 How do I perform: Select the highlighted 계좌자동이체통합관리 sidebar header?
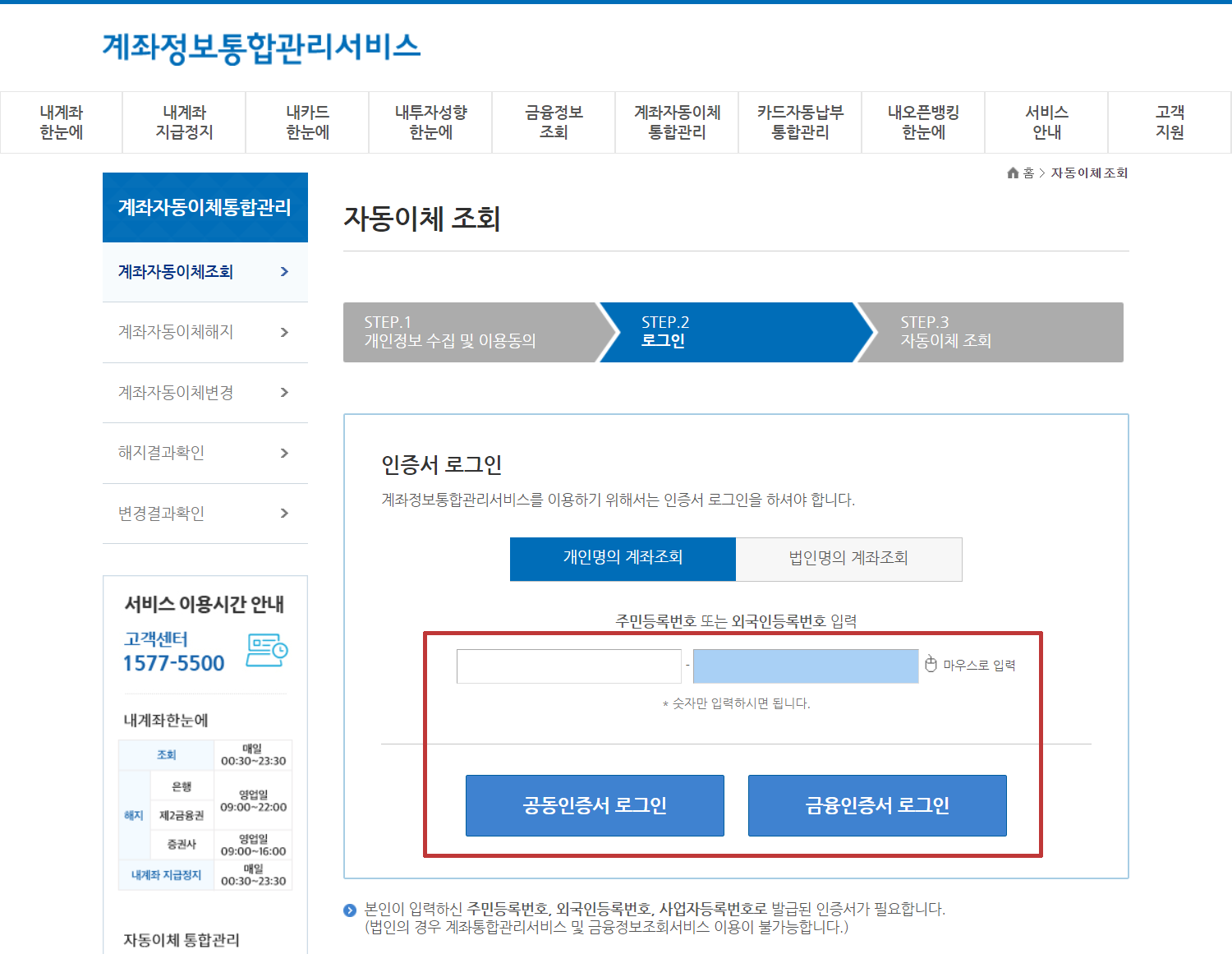click(205, 207)
